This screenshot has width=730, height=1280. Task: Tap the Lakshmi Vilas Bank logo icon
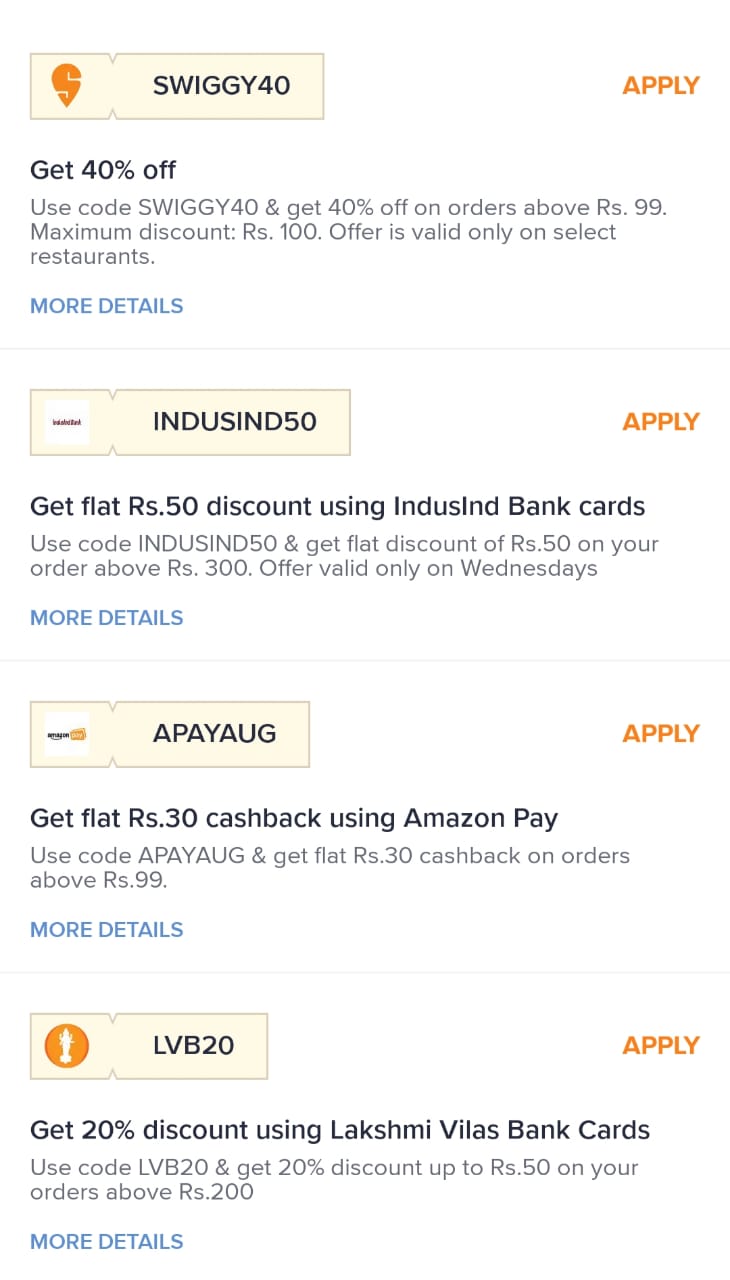[x=67, y=1046]
